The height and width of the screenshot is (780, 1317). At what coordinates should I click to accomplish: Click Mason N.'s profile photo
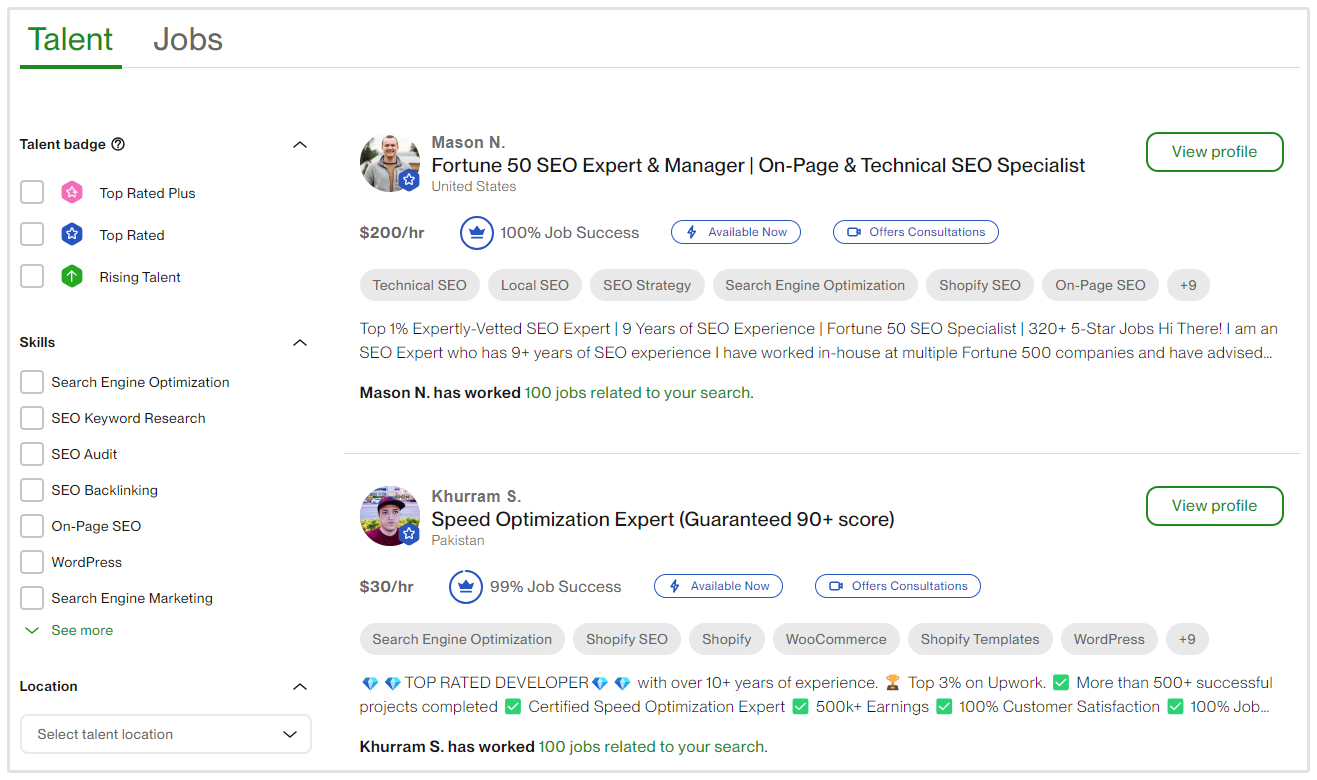(389, 162)
